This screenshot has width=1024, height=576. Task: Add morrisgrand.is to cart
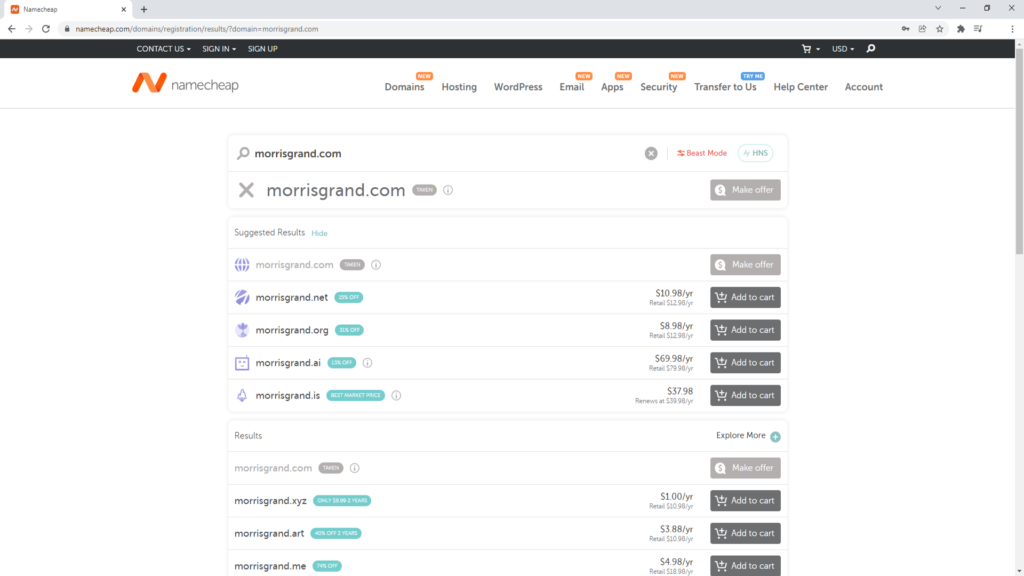(x=745, y=395)
